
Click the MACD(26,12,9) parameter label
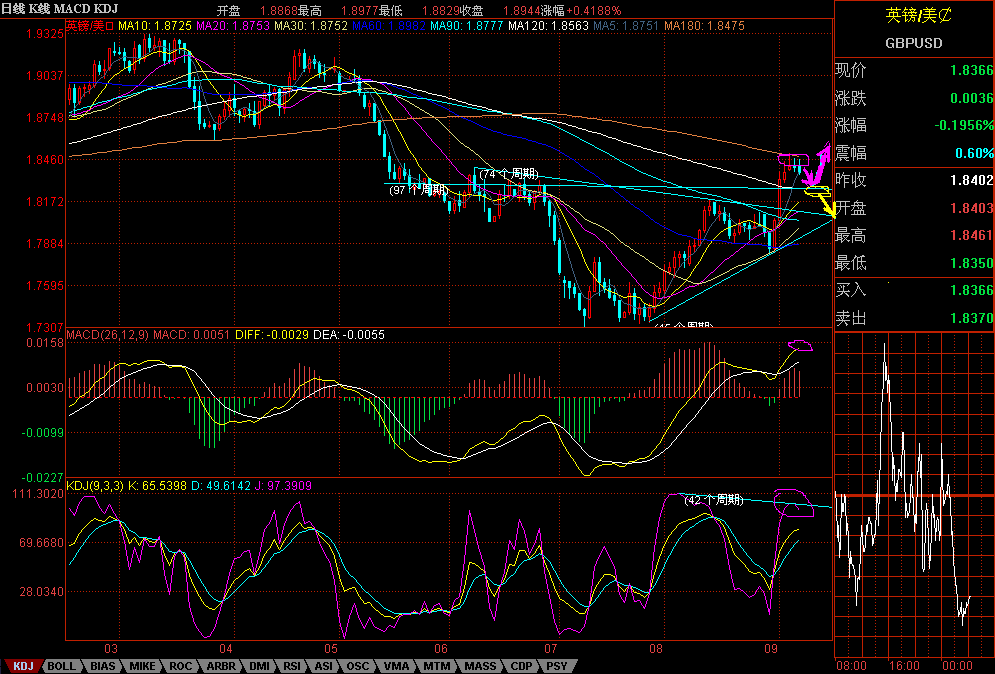click(x=107, y=335)
